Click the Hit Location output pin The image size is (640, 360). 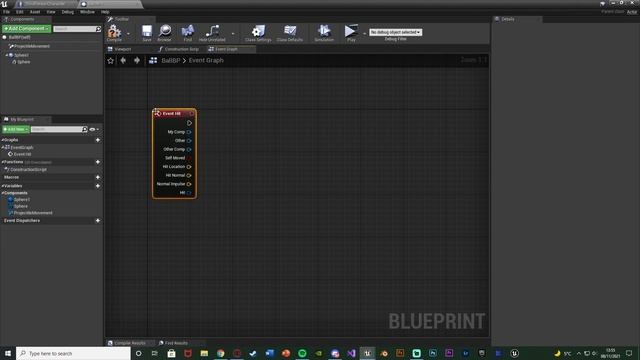[x=189, y=167]
